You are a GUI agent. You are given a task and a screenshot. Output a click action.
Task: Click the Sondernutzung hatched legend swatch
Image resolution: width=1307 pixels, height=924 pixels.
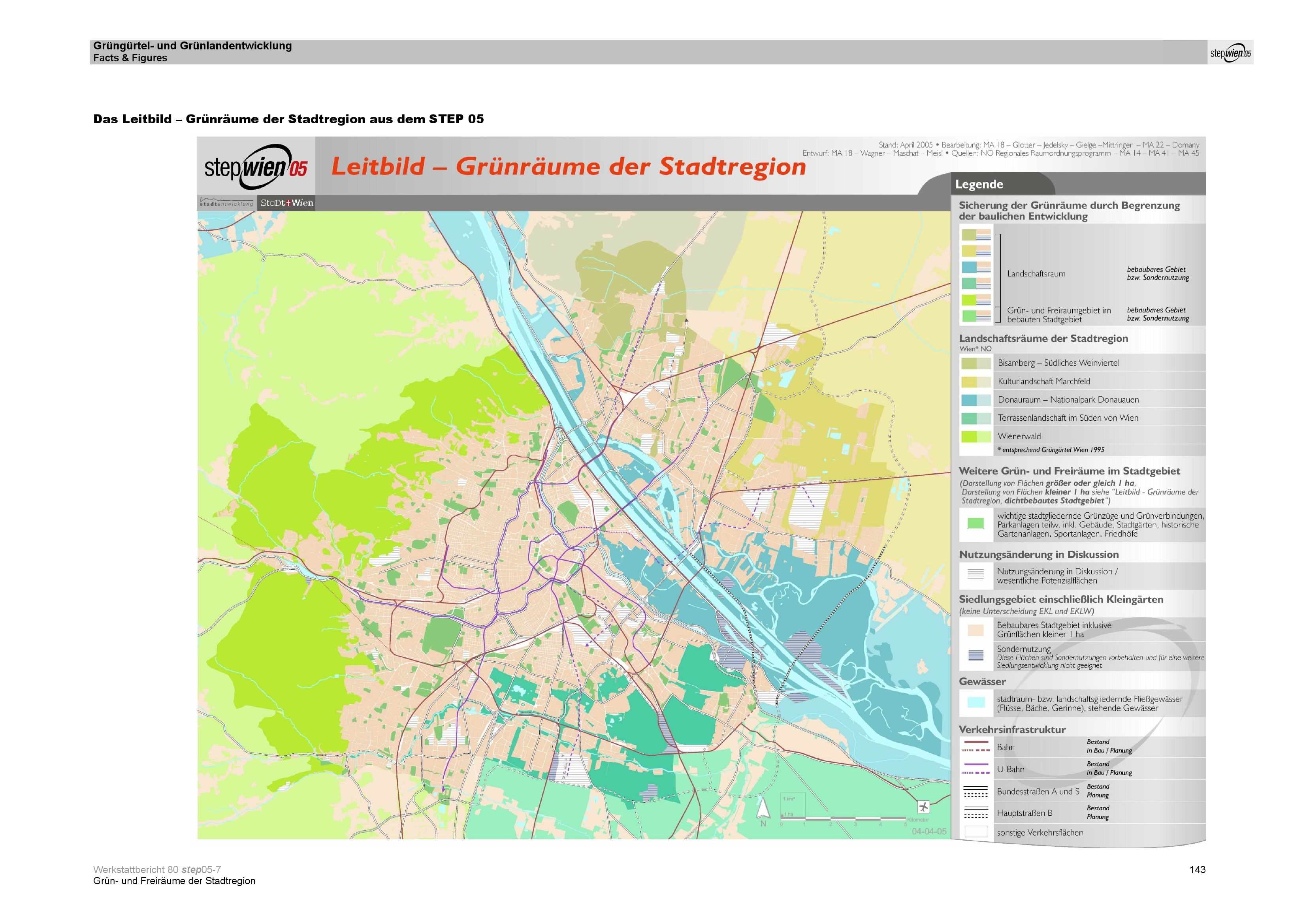click(976, 655)
